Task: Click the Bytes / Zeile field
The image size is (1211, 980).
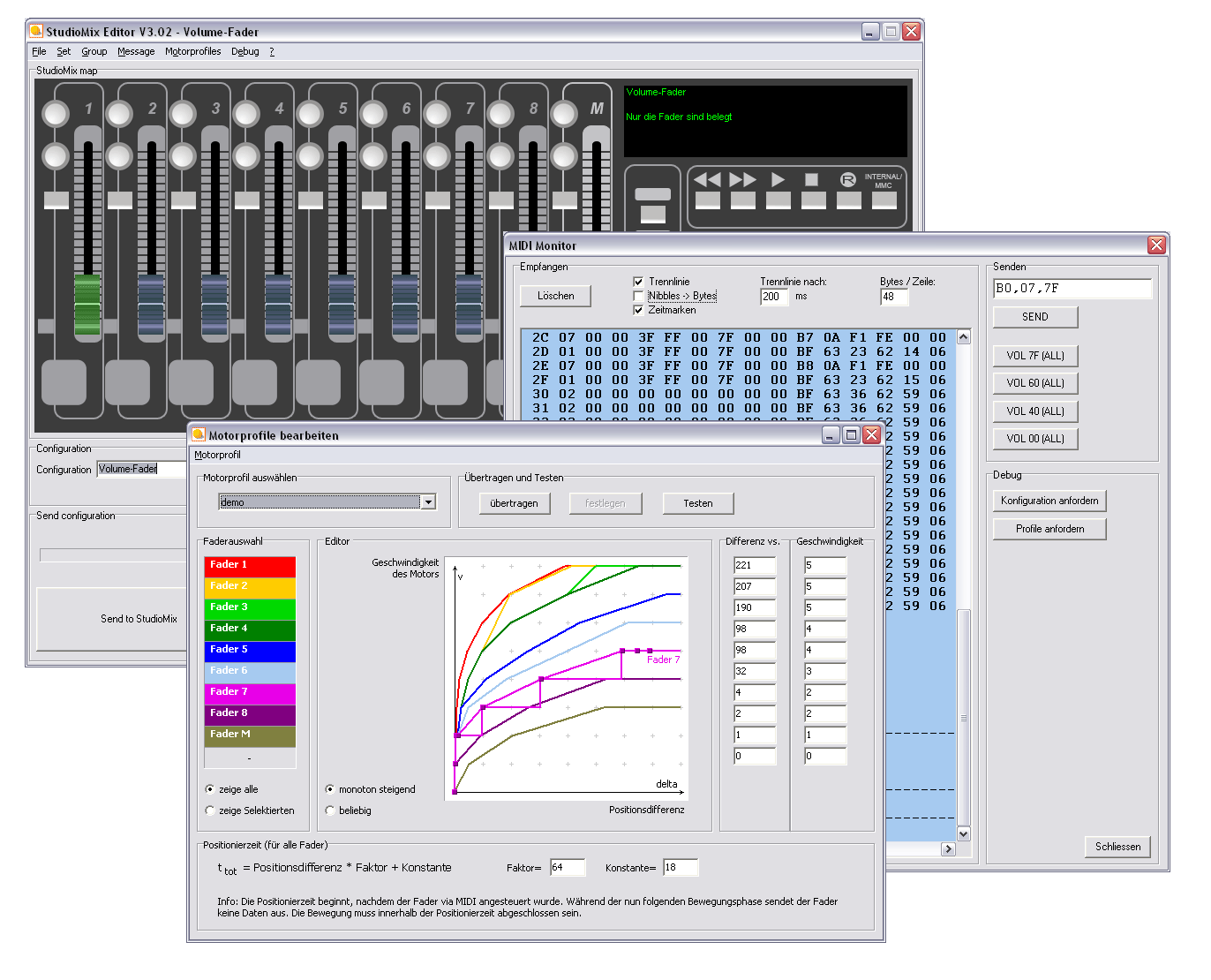Action: (x=894, y=297)
